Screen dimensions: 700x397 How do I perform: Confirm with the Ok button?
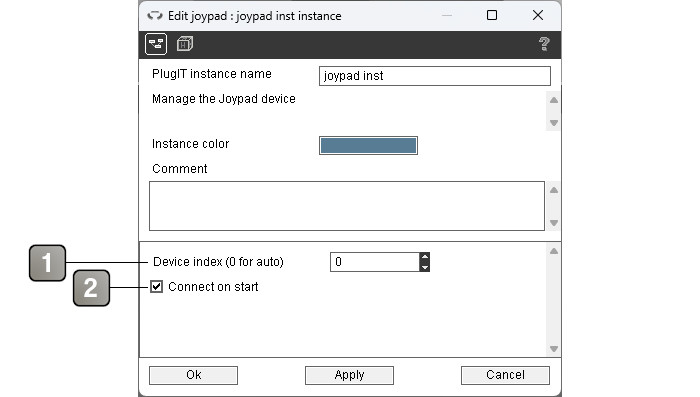tap(193, 375)
